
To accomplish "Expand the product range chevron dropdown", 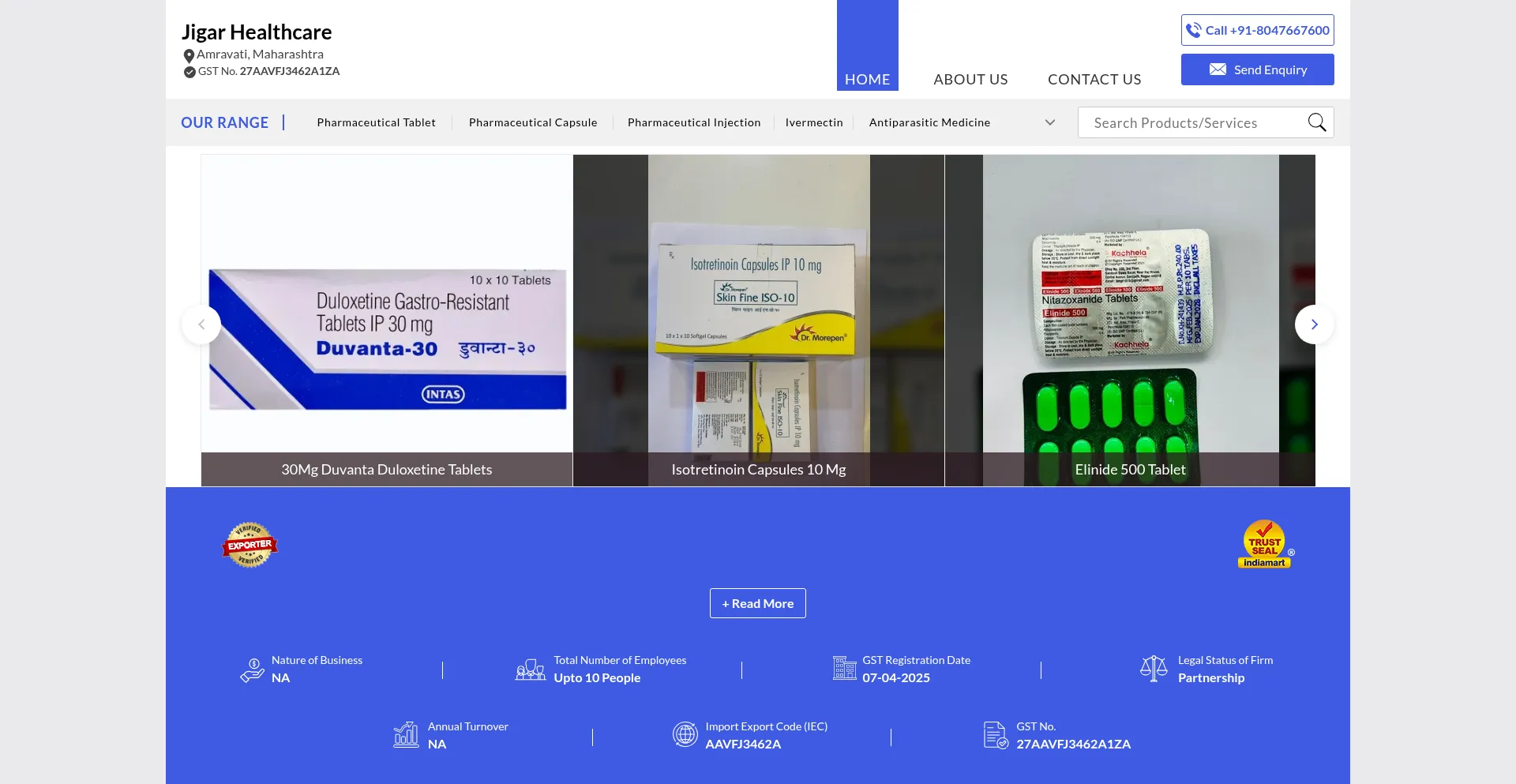I will 1050,122.
